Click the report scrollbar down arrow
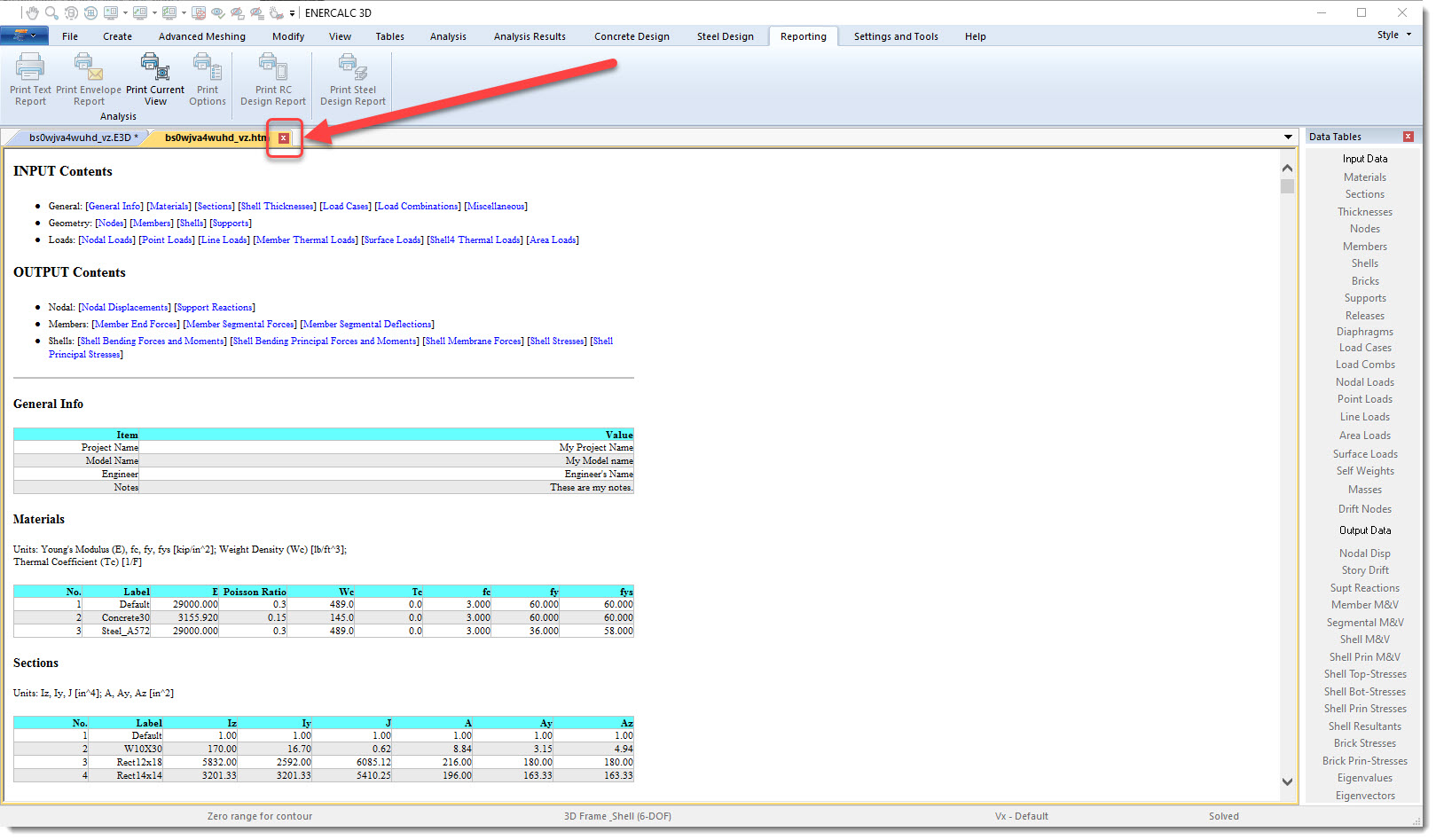Image resolution: width=1436 pixels, height=840 pixels. point(1287,781)
